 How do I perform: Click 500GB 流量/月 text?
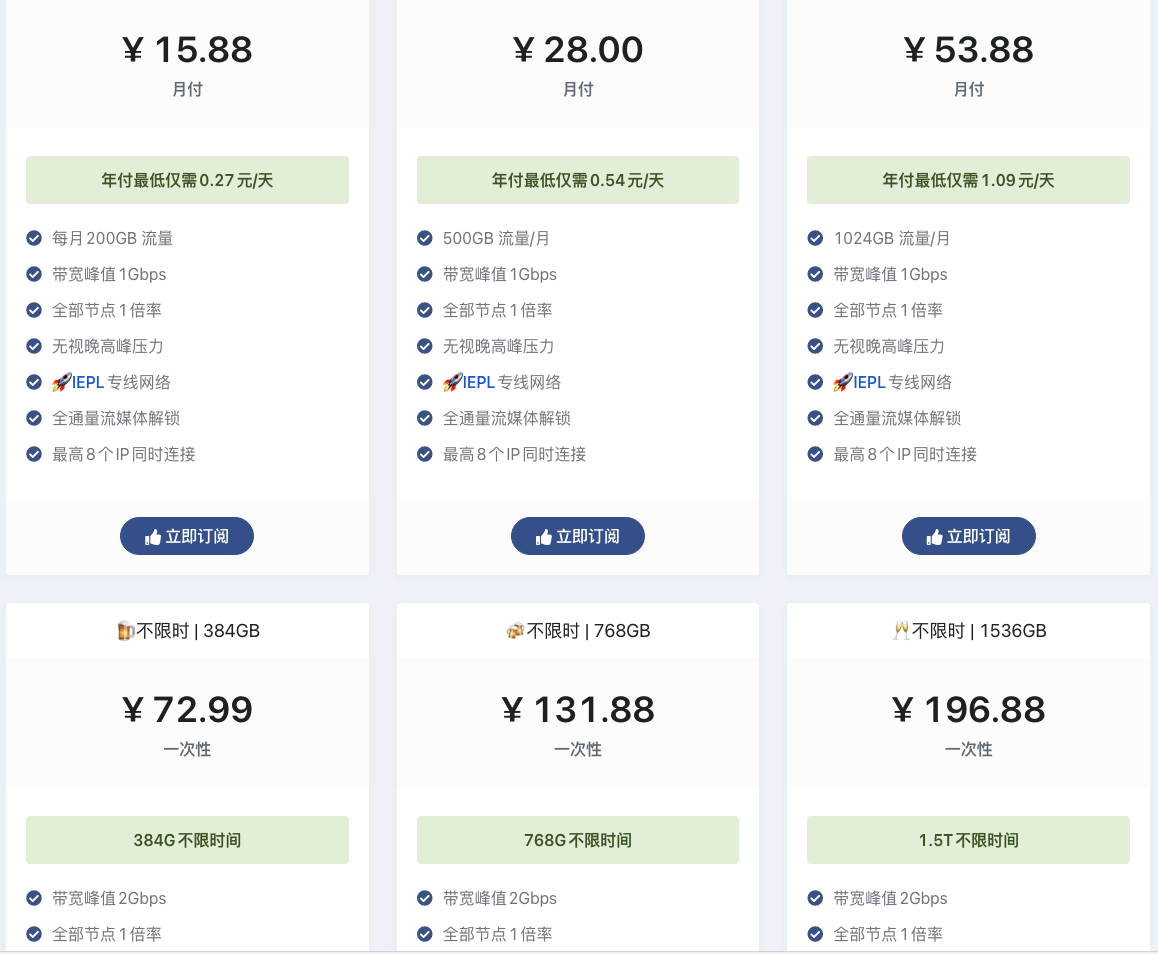(x=496, y=238)
